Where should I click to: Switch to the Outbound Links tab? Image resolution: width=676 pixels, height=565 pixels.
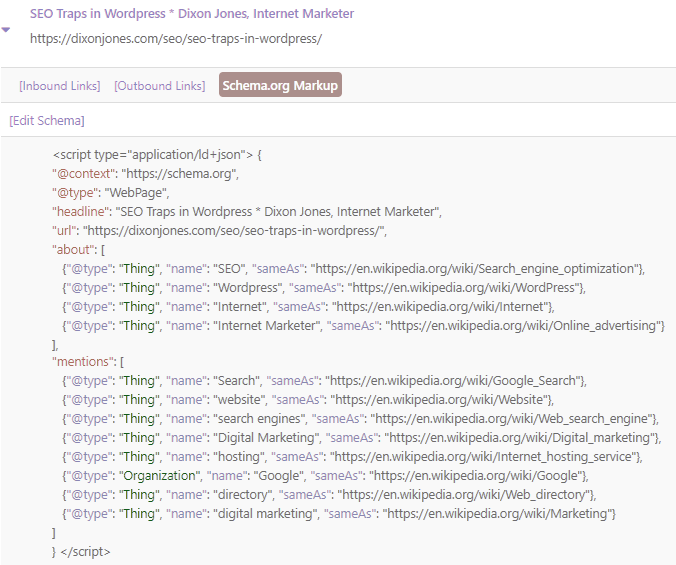pos(160,86)
